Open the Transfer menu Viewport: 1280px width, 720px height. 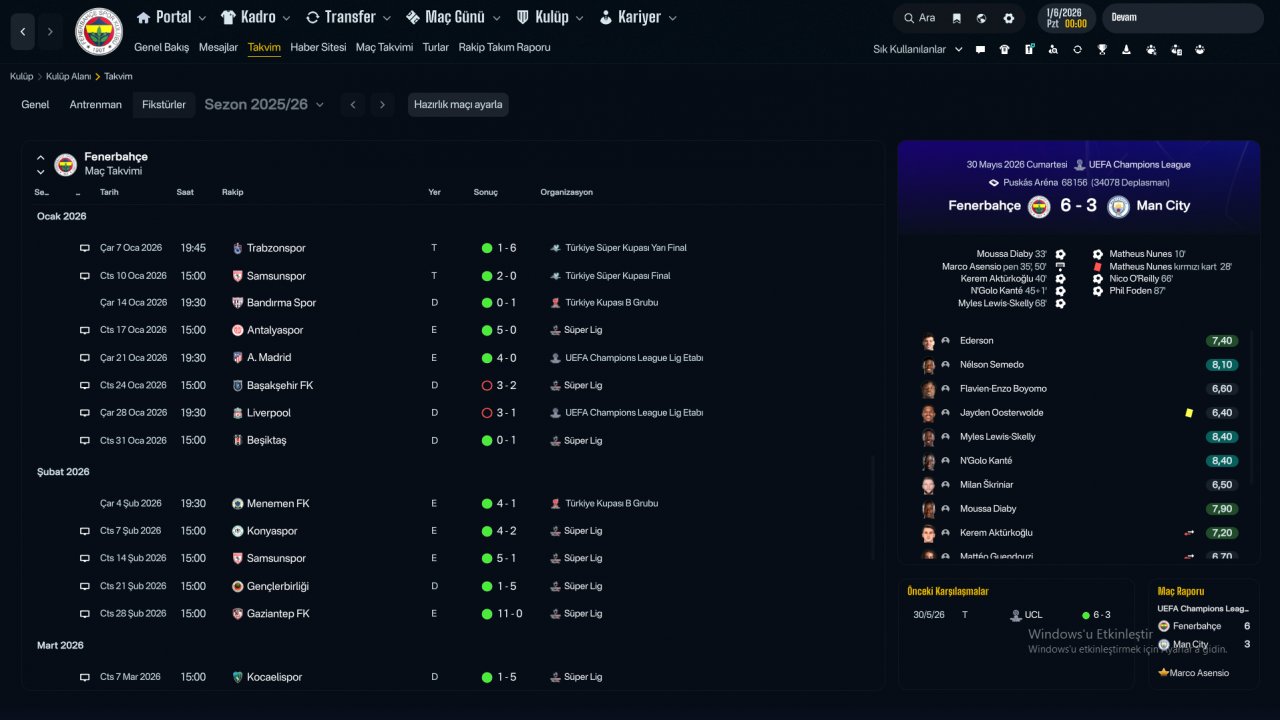[x=349, y=17]
